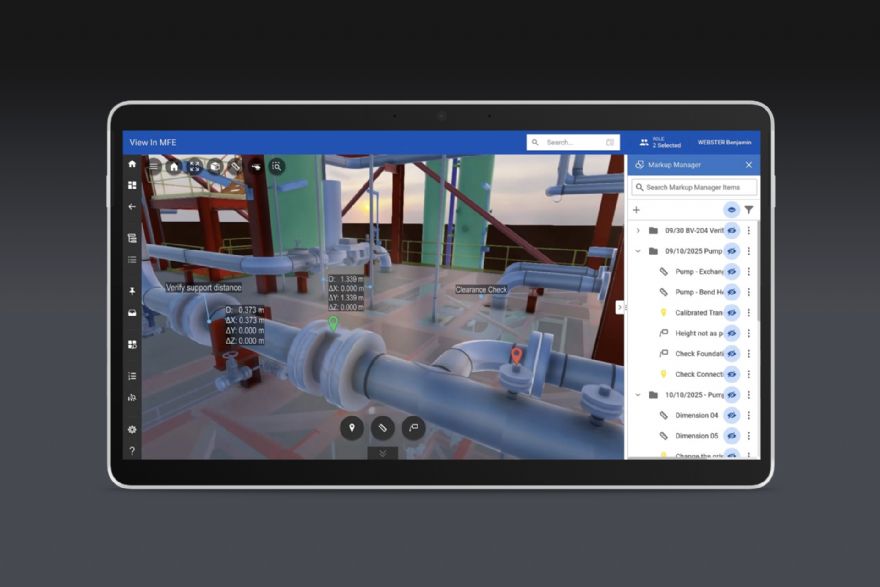This screenshot has height=587, width=880.
Task: Click the filter icon in Markup Manager
Action: click(x=749, y=210)
